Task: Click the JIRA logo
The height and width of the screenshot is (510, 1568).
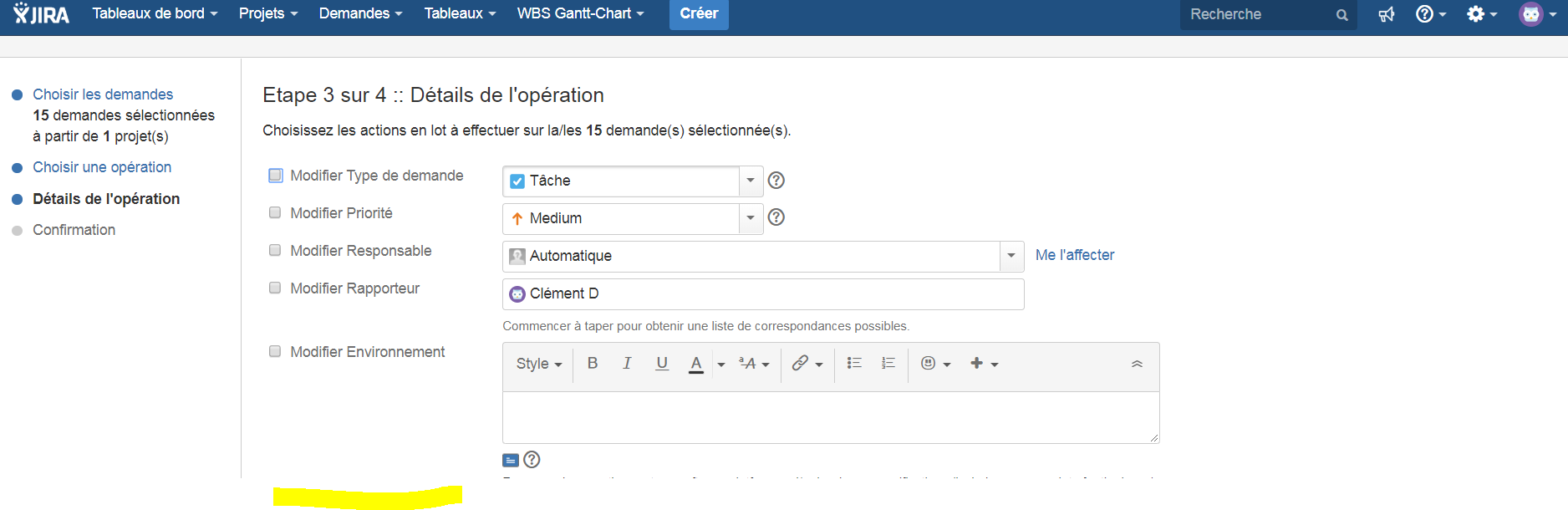Action: tap(41, 13)
